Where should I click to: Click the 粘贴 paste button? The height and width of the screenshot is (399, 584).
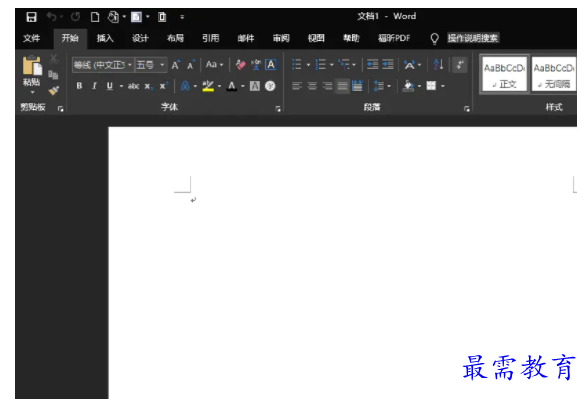[x=32, y=70]
